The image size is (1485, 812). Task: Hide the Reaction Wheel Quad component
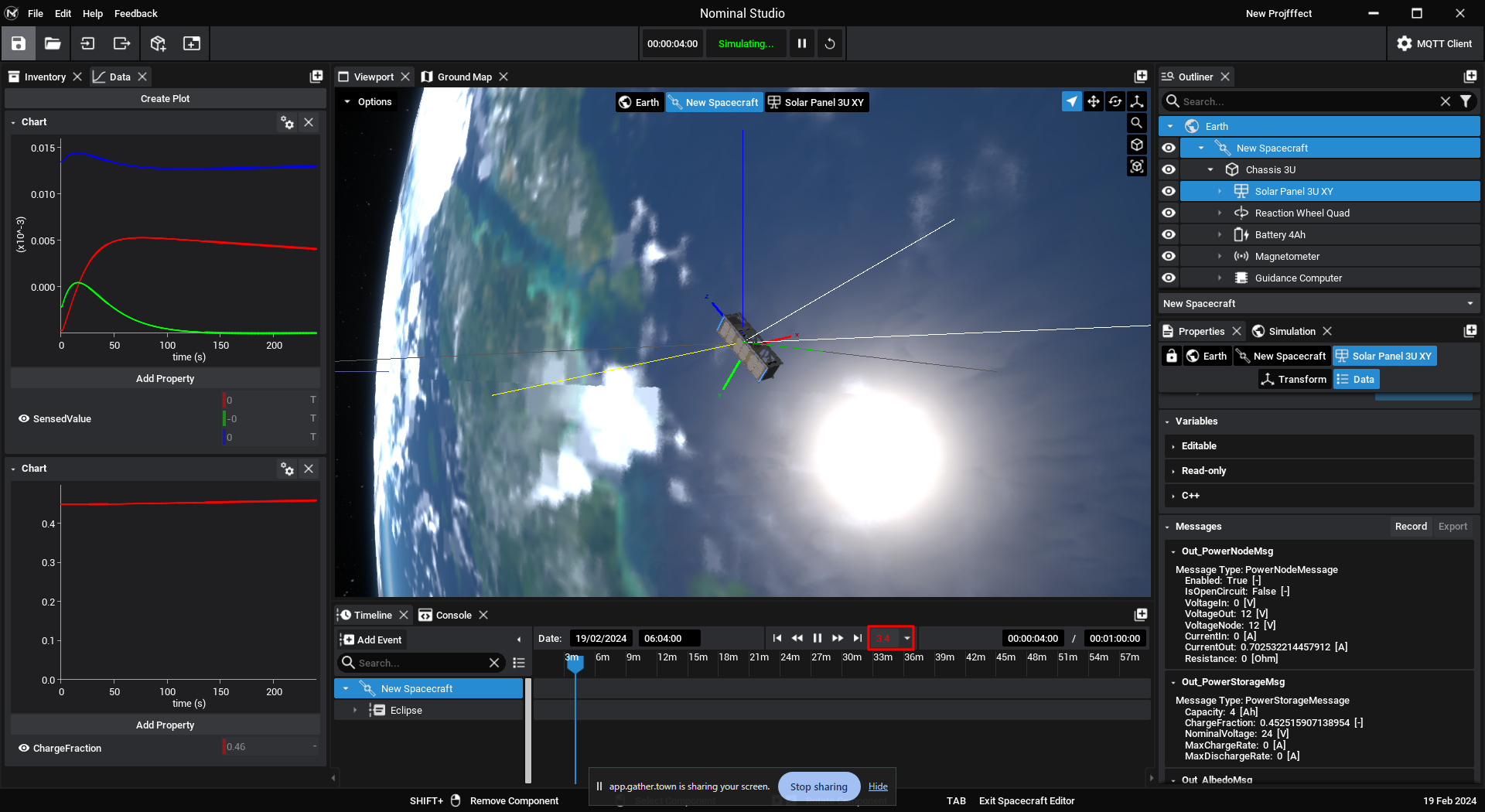[1169, 213]
